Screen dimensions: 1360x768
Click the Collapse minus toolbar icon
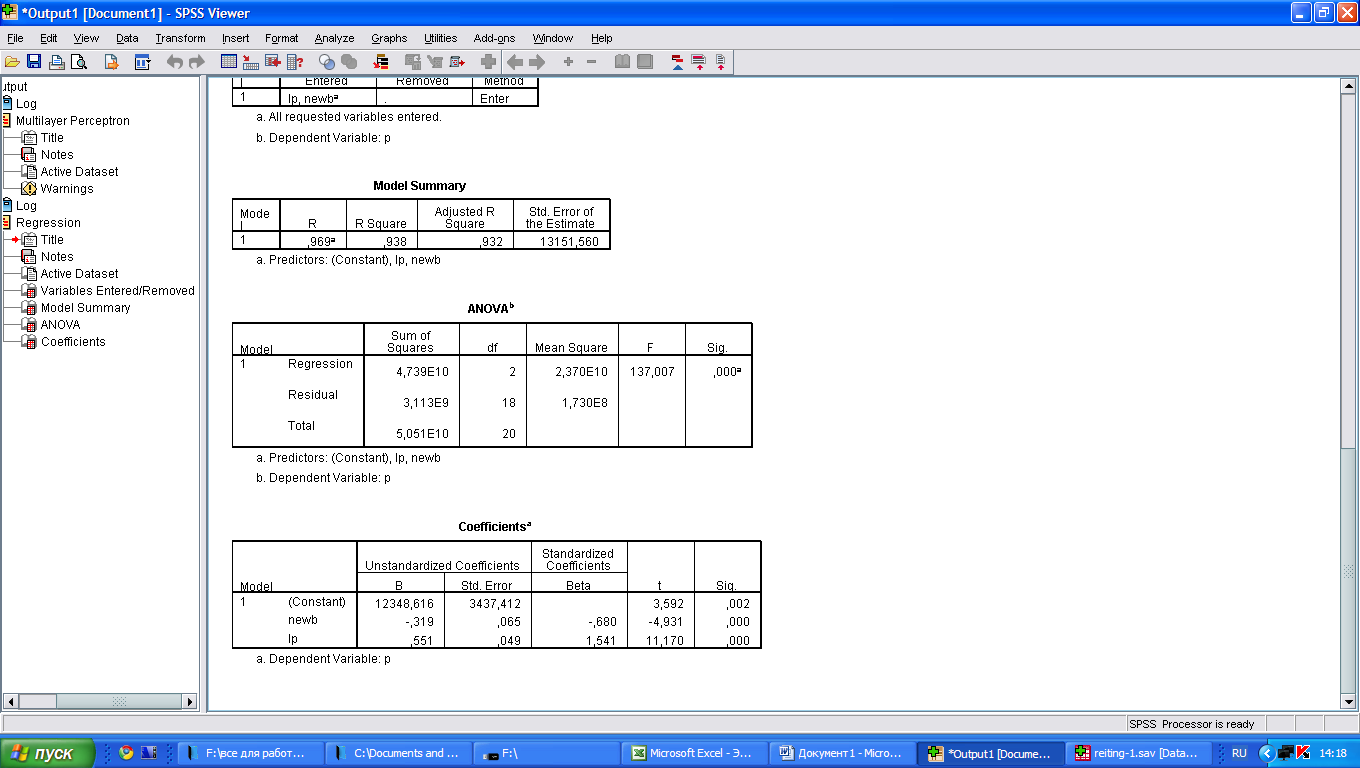(x=591, y=62)
